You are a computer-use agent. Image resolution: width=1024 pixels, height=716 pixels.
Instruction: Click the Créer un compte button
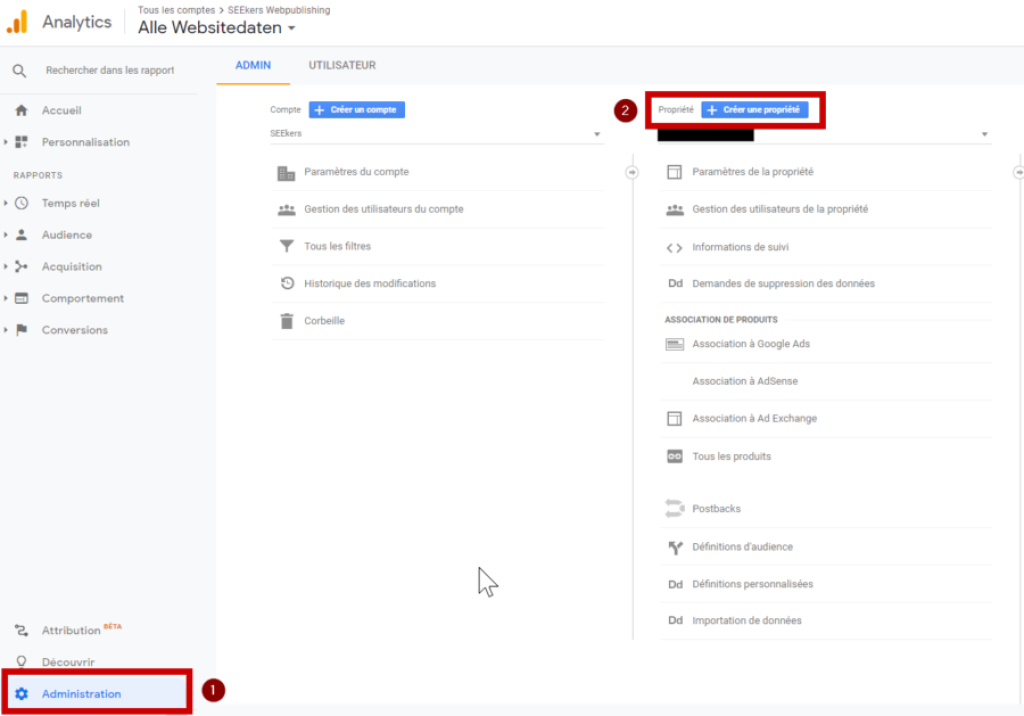(x=357, y=110)
